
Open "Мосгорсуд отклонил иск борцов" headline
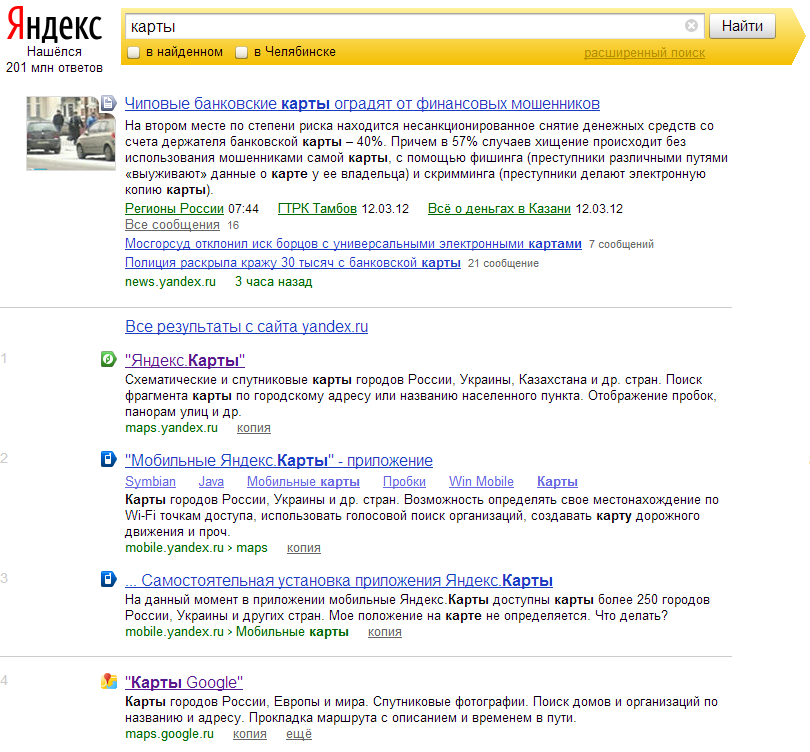pos(353,243)
